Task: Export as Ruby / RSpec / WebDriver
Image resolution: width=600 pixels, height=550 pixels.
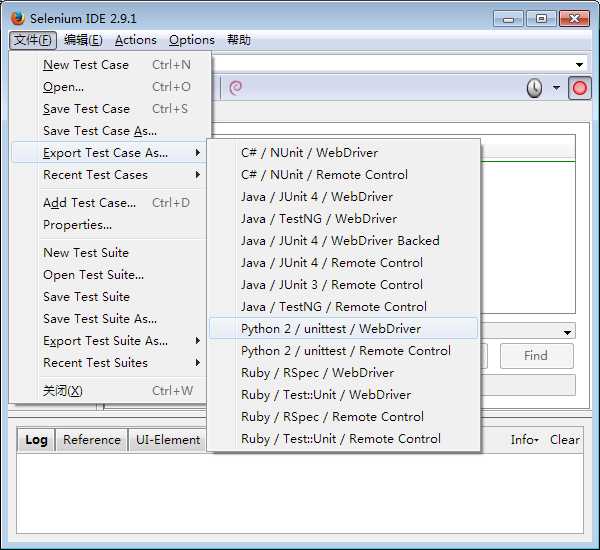Action: (x=344, y=373)
